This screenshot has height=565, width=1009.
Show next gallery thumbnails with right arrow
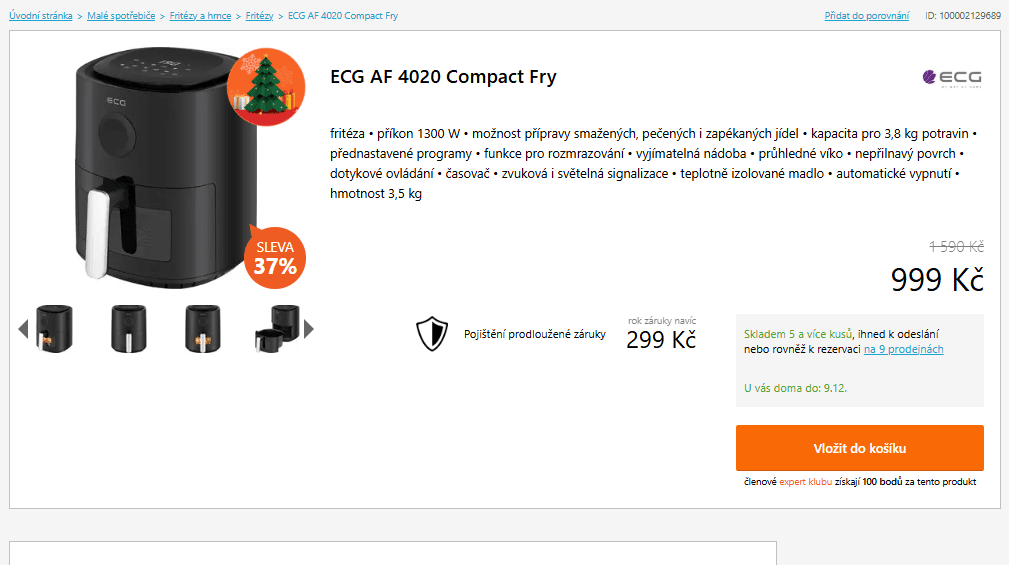309,328
